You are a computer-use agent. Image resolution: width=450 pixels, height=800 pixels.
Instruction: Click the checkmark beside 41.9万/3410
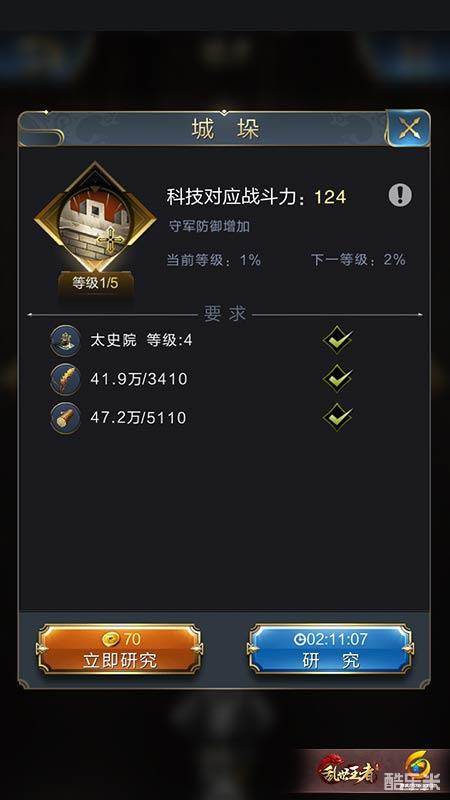338,378
